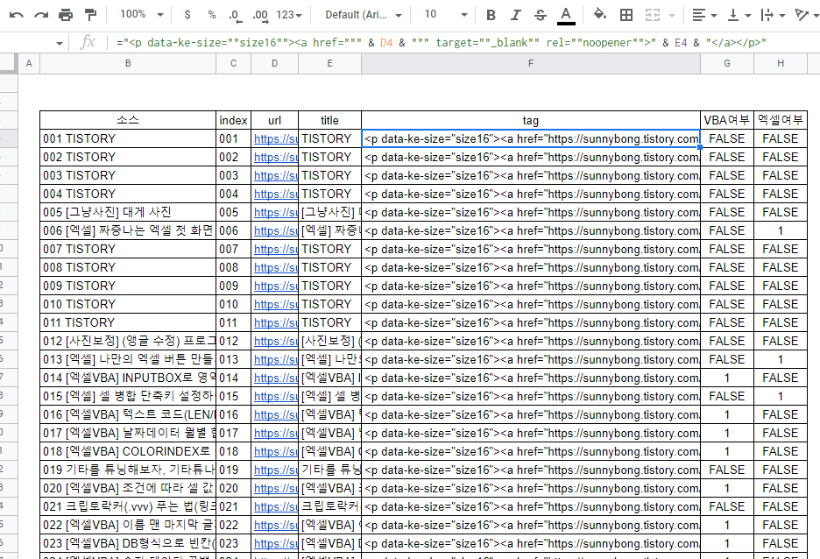The height and width of the screenshot is (559, 820).
Task: Open the url link in row 001
Action: click(276, 139)
